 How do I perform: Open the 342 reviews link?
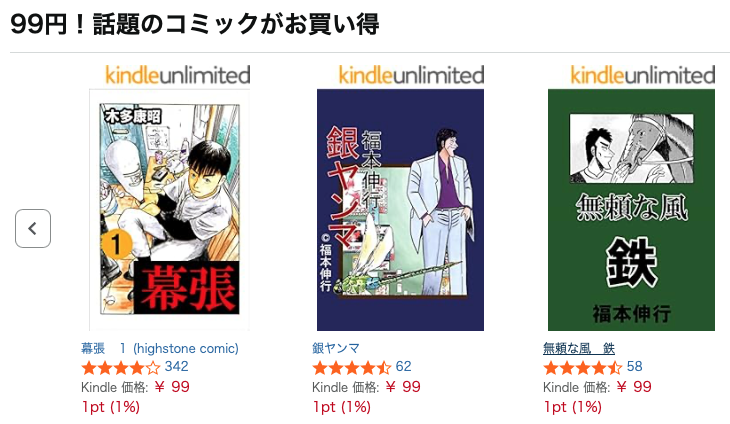coord(176,367)
